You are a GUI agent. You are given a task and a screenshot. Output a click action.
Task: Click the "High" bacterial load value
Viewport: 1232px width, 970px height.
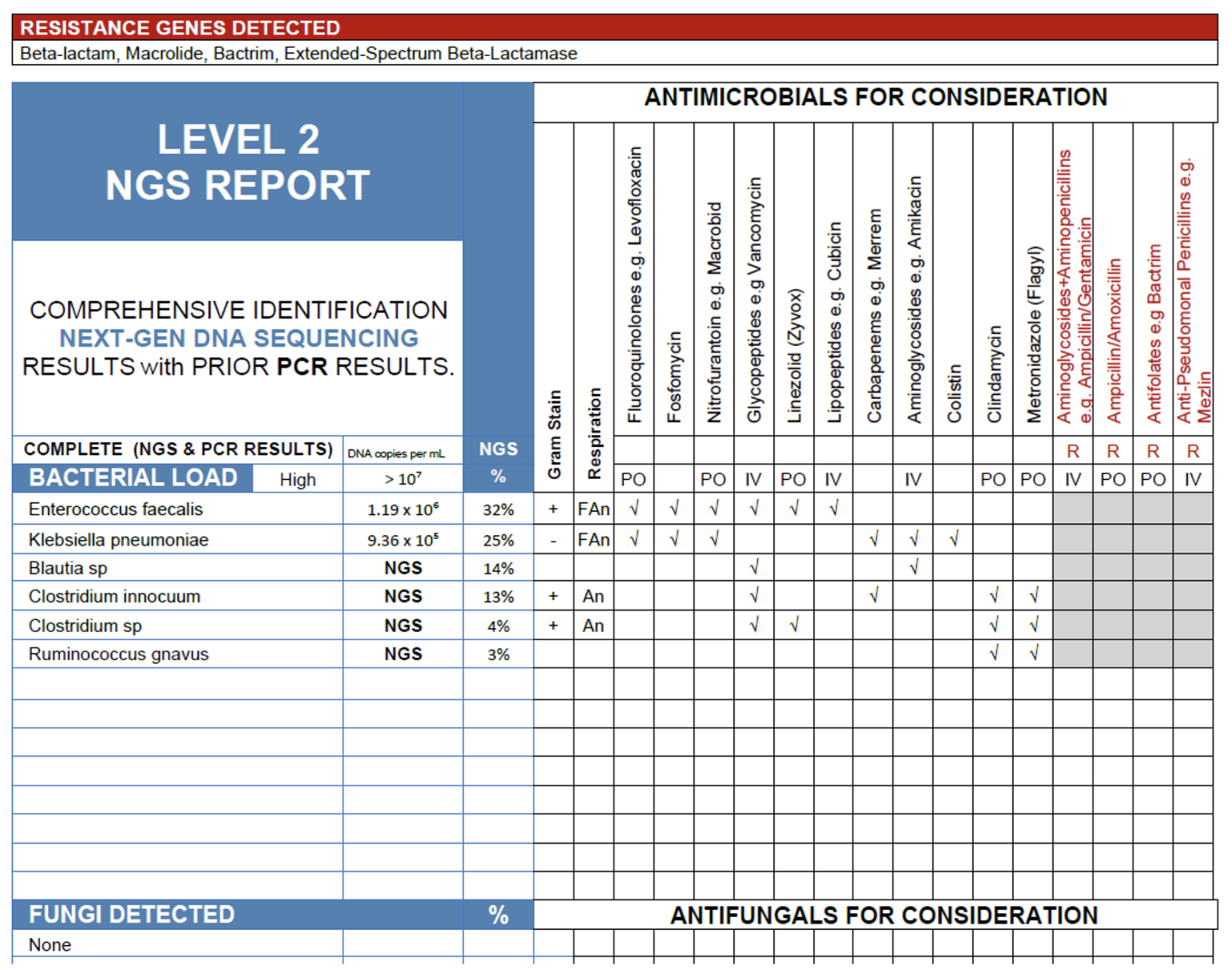[x=298, y=480]
